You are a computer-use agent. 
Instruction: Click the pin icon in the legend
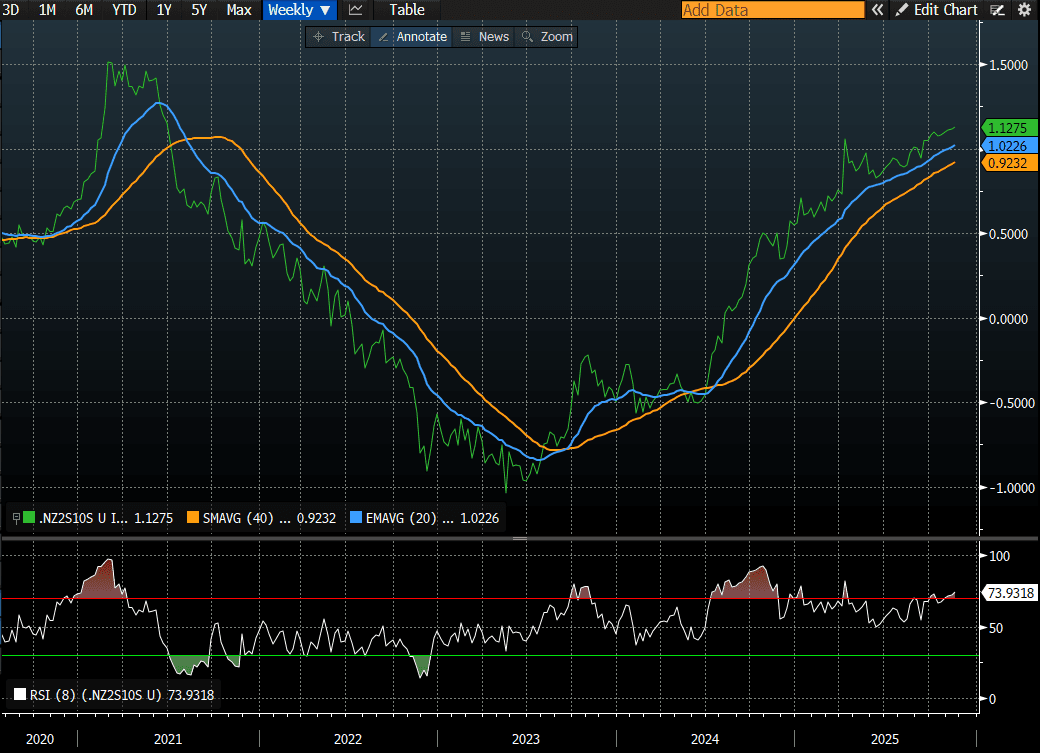[x=15, y=518]
